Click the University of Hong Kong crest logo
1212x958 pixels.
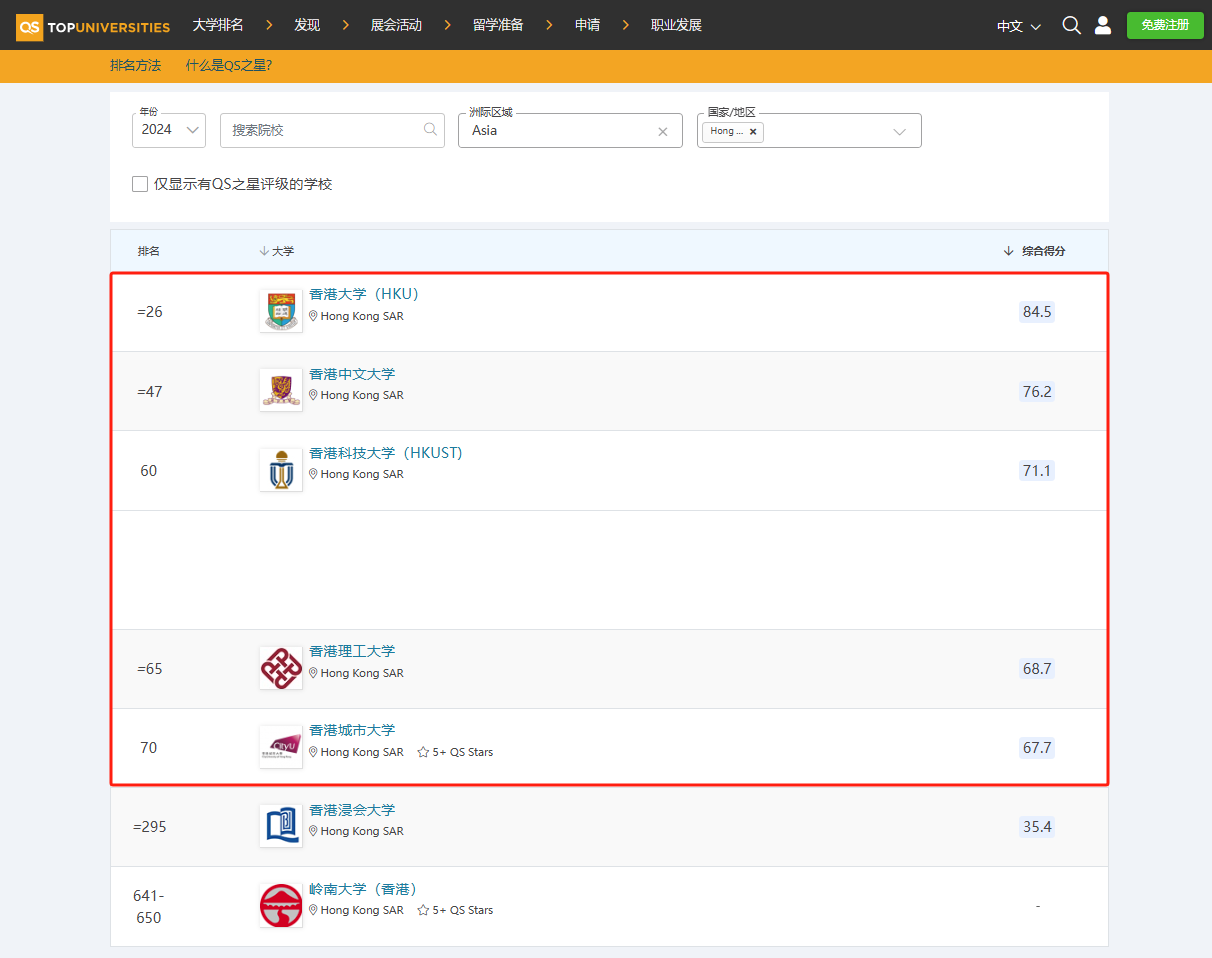click(280, 311)
